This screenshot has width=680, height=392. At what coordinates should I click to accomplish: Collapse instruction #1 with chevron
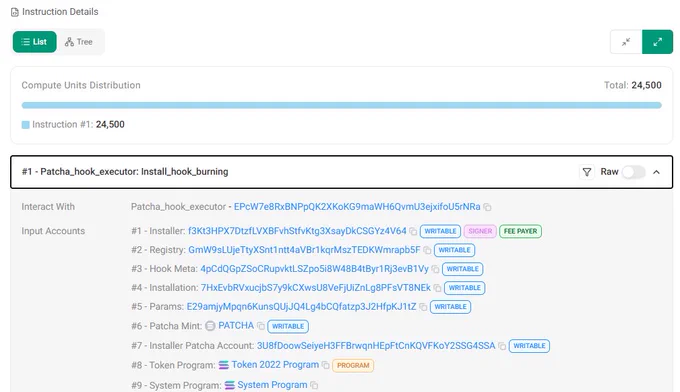(x=657, y=172)
